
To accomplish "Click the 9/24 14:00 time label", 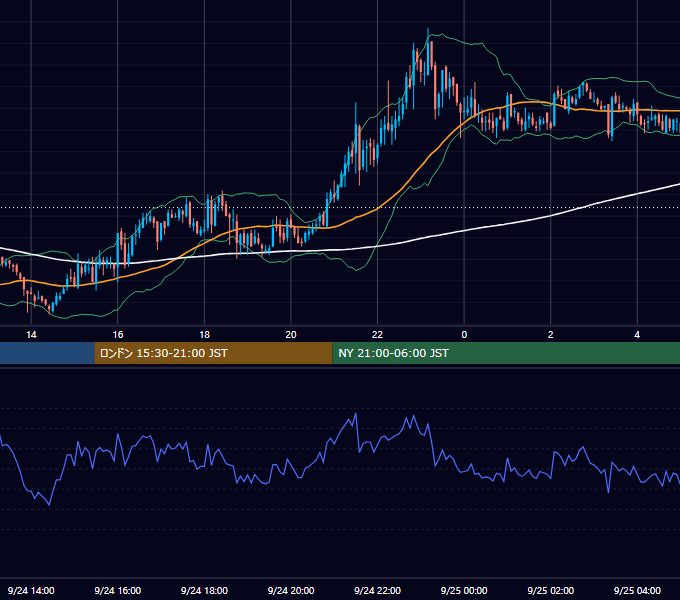I will pyautogui.click(x=31, y=590).
